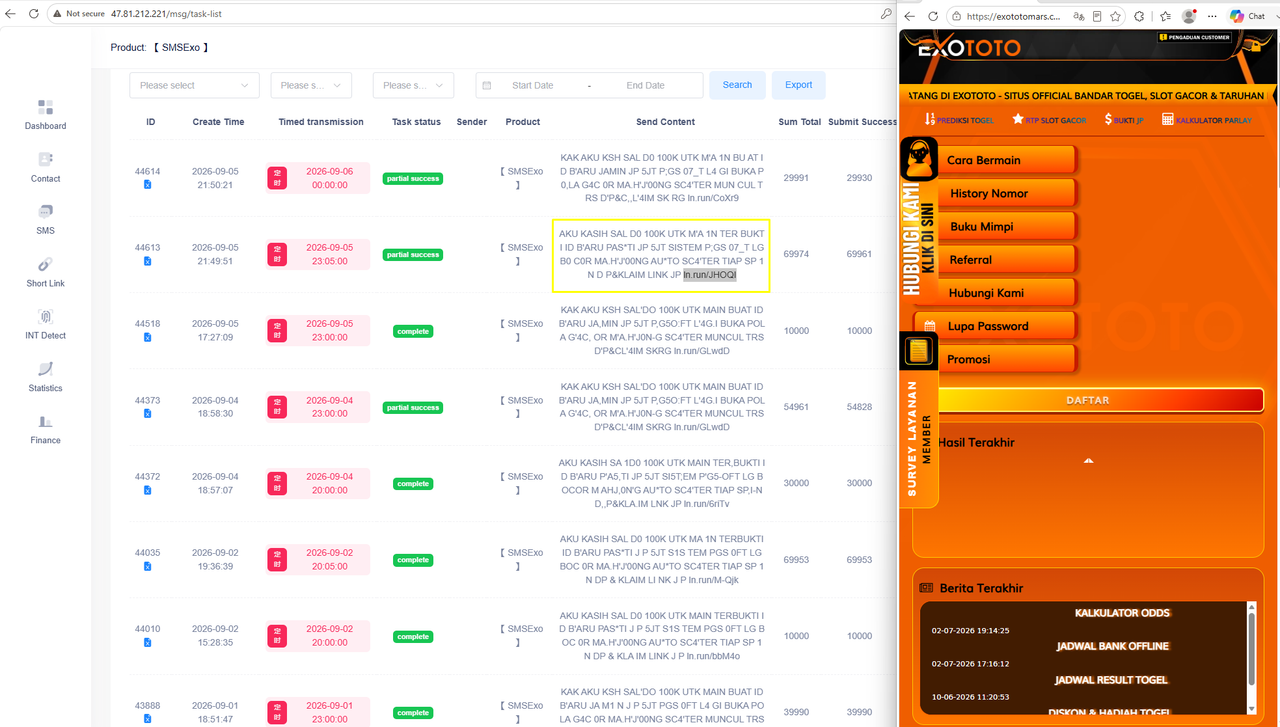This screenshot has height=727, width=1280.
Task: Open the browser profile avatar
Action: click(x=1189, y=16)
